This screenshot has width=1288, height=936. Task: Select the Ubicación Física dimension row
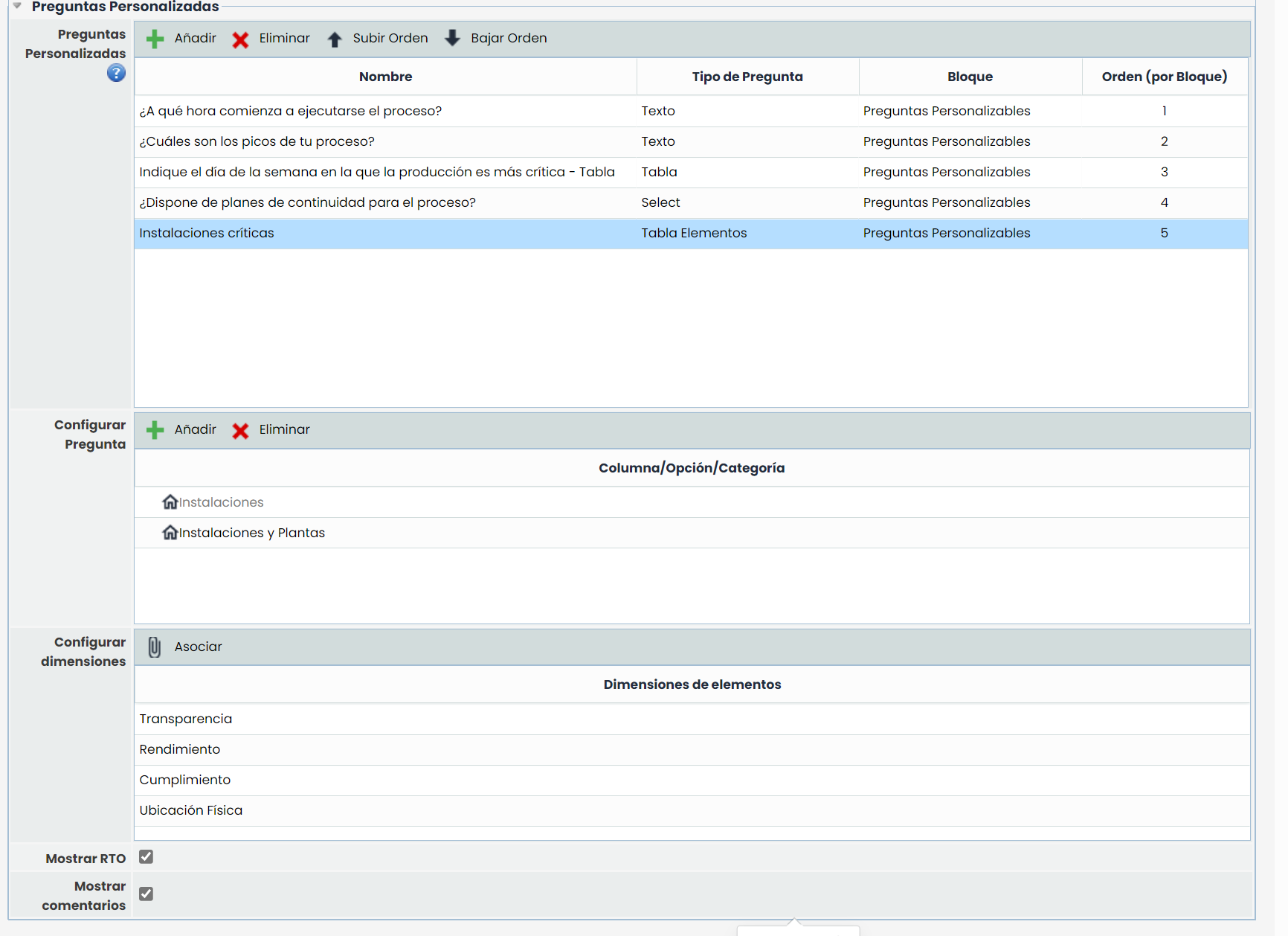coord(191,810)
